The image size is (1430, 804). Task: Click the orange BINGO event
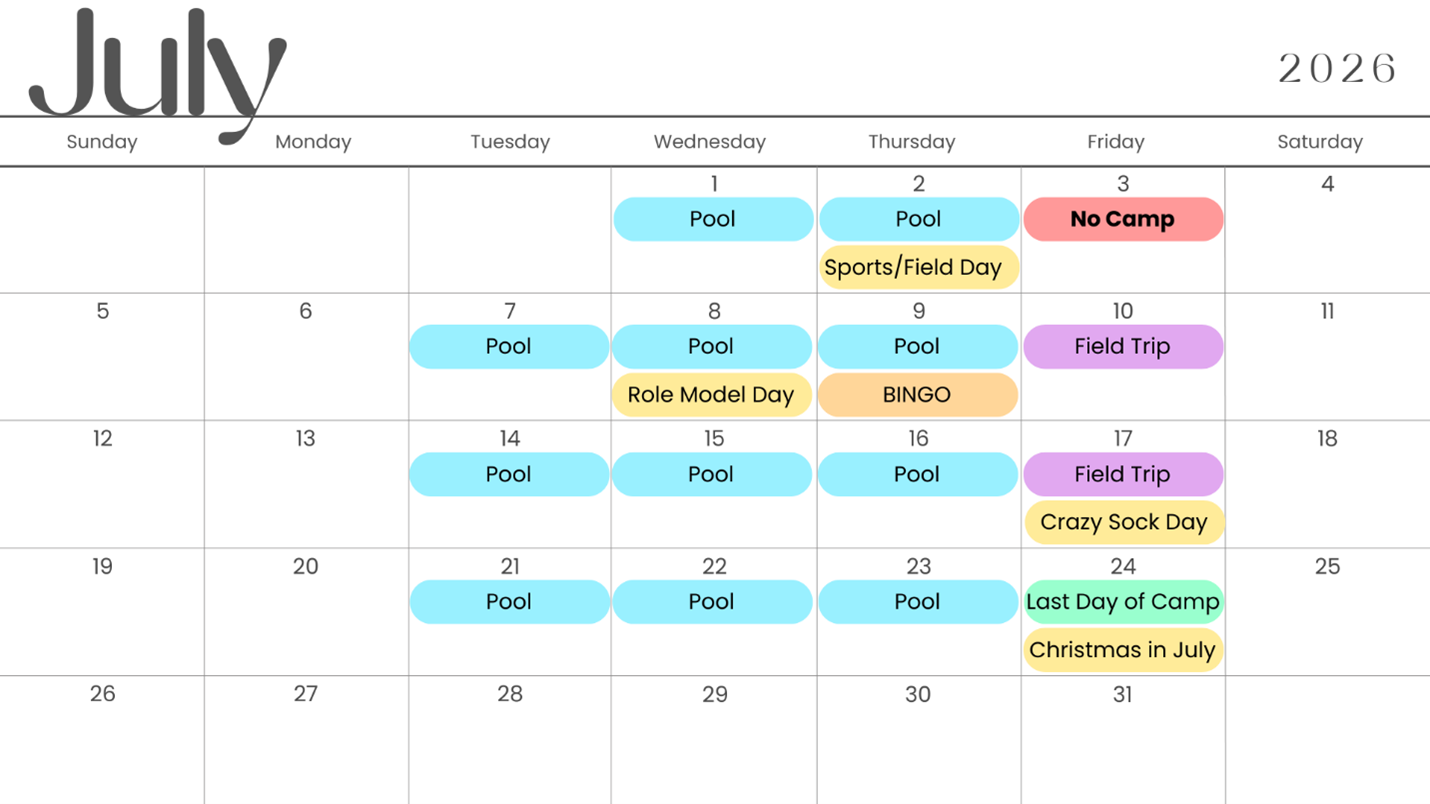918,395
